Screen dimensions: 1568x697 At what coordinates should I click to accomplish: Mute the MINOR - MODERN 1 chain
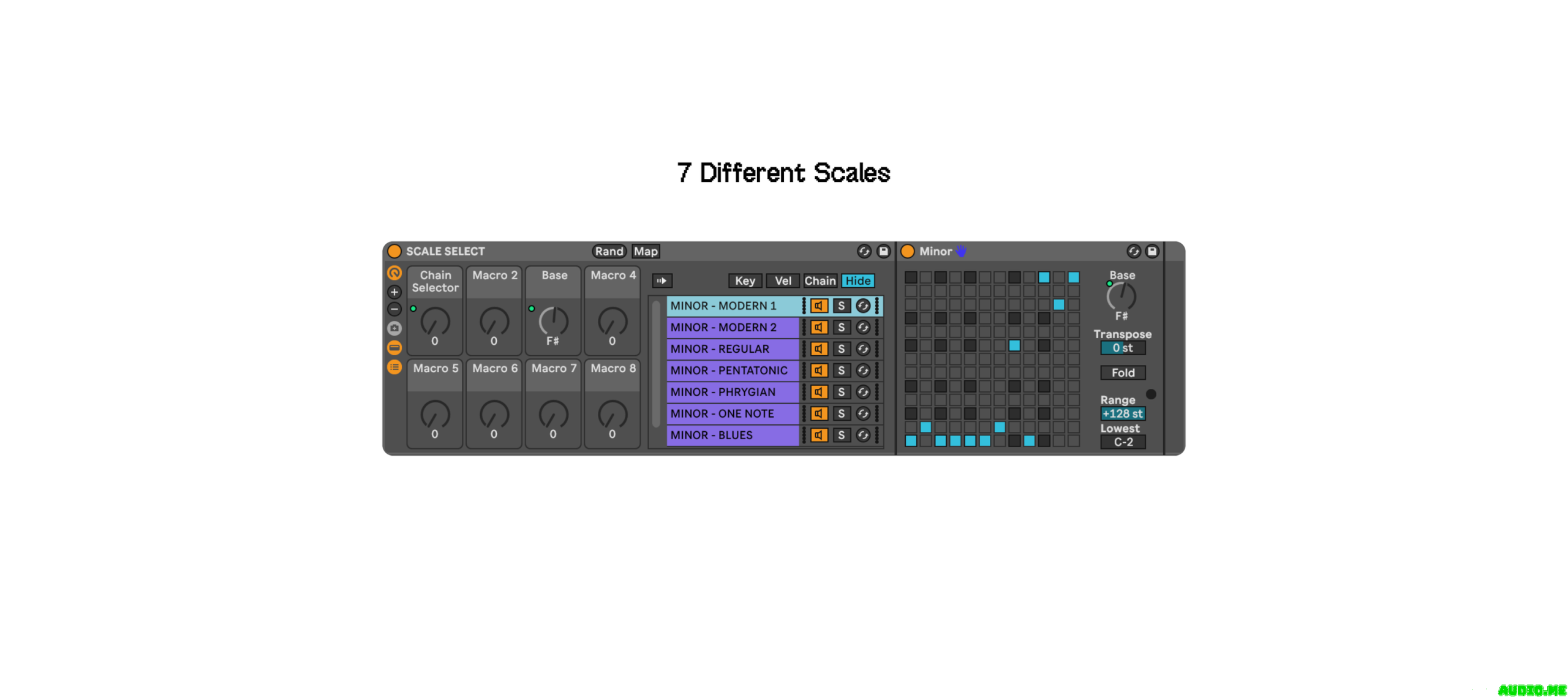819,306
